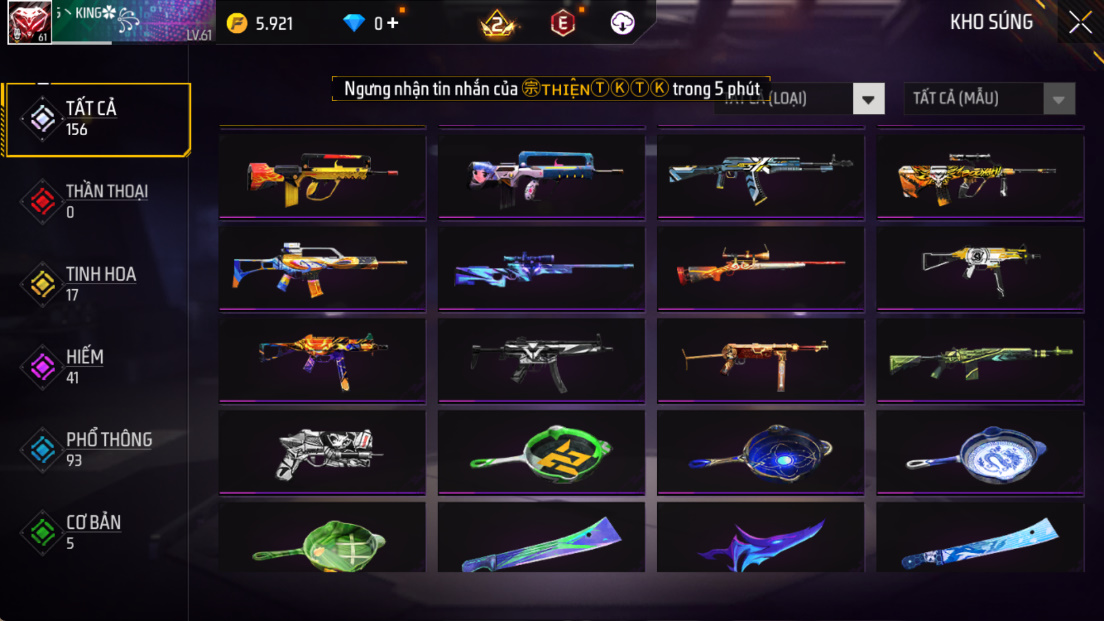Open the gold rank badge icon

tap(497, 24)
